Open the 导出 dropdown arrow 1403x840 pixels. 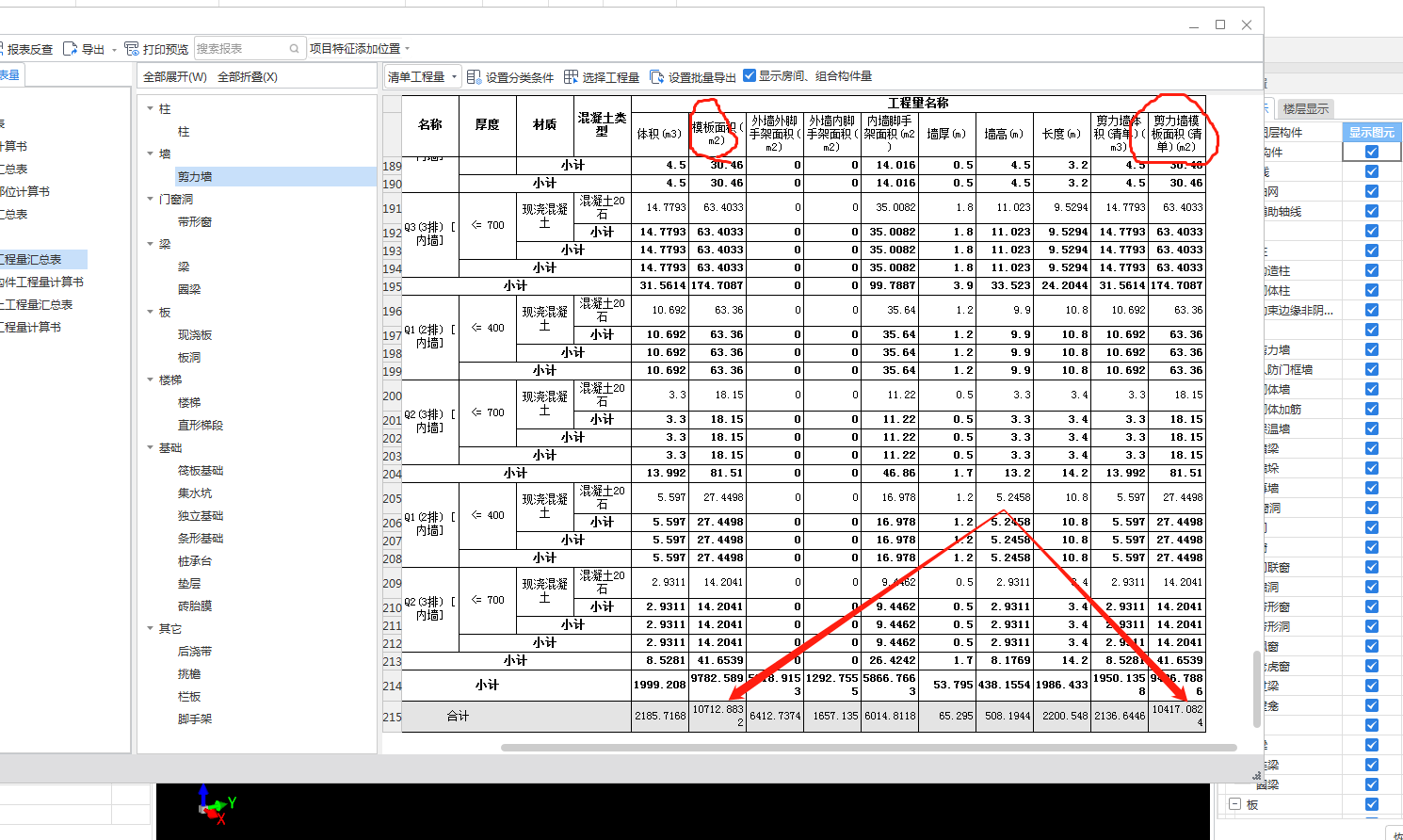pyautogui.click(x=114, y=50)
